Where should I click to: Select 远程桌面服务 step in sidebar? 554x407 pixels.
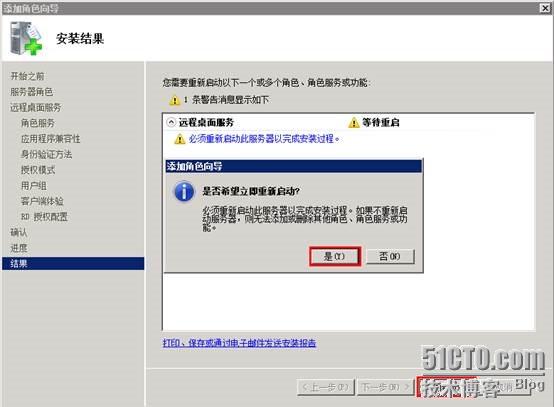(x=36, y=107)
